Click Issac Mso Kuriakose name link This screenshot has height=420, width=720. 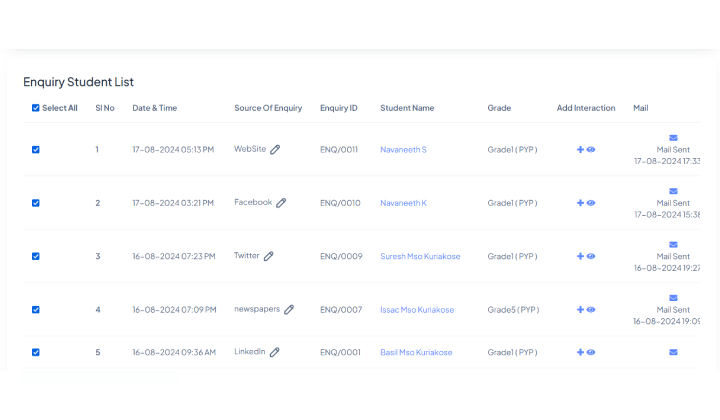click(x=417, y=310)
